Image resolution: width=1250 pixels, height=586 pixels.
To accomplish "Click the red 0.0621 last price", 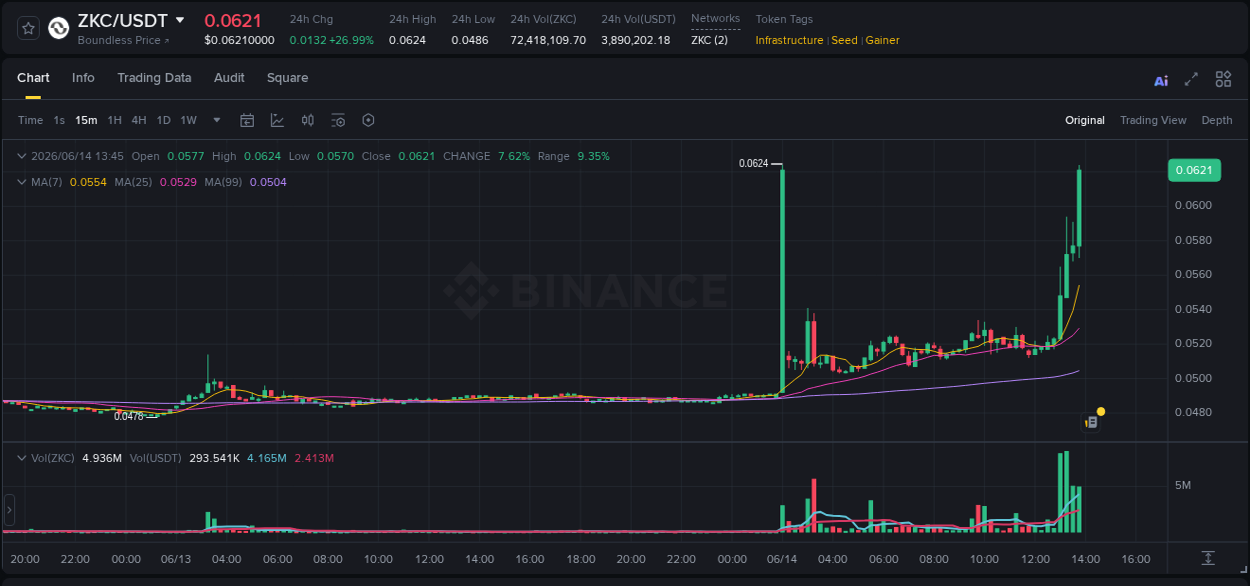I will pyautogui.click(x=233, y=21).
